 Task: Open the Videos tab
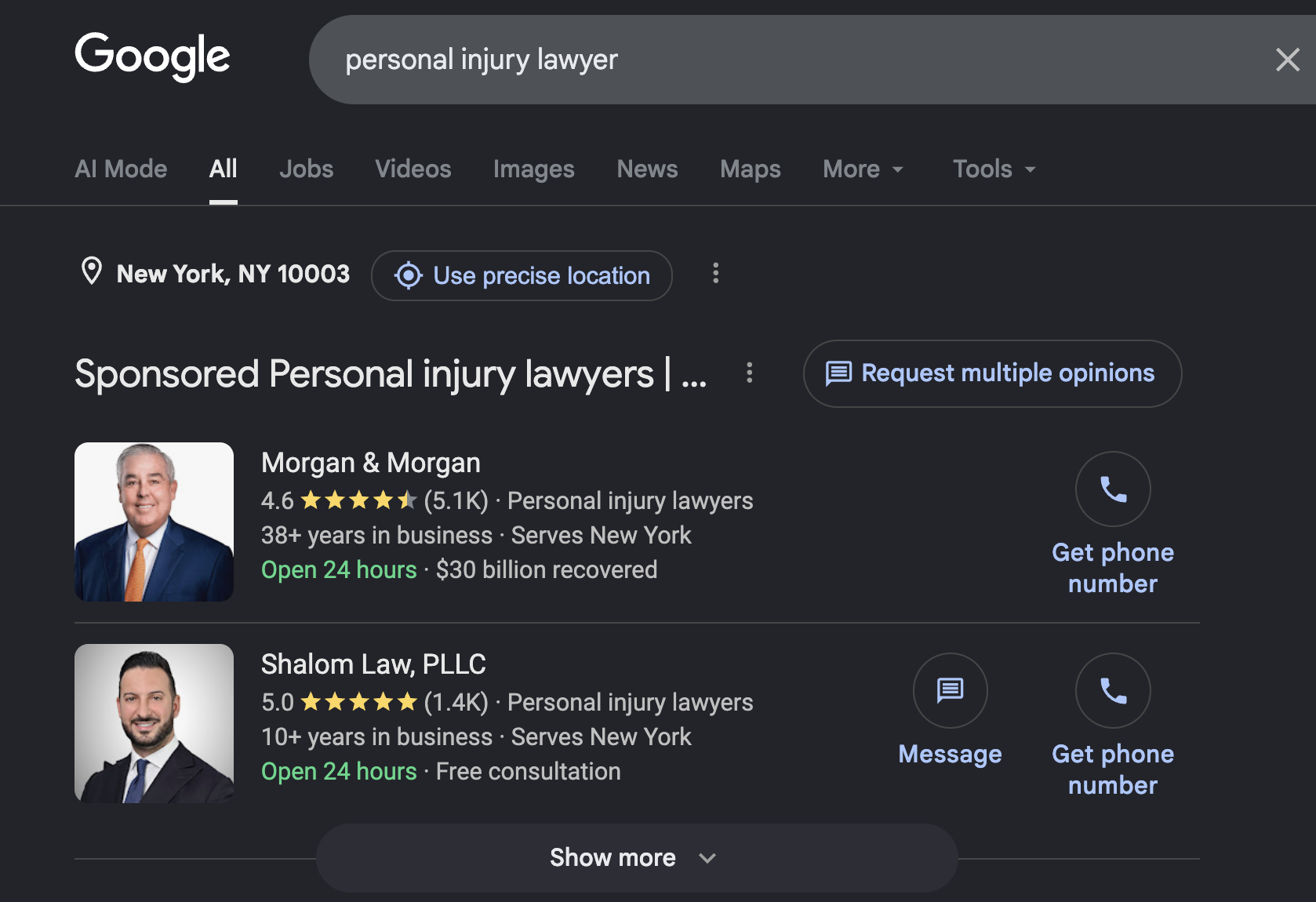click(413, 169)
